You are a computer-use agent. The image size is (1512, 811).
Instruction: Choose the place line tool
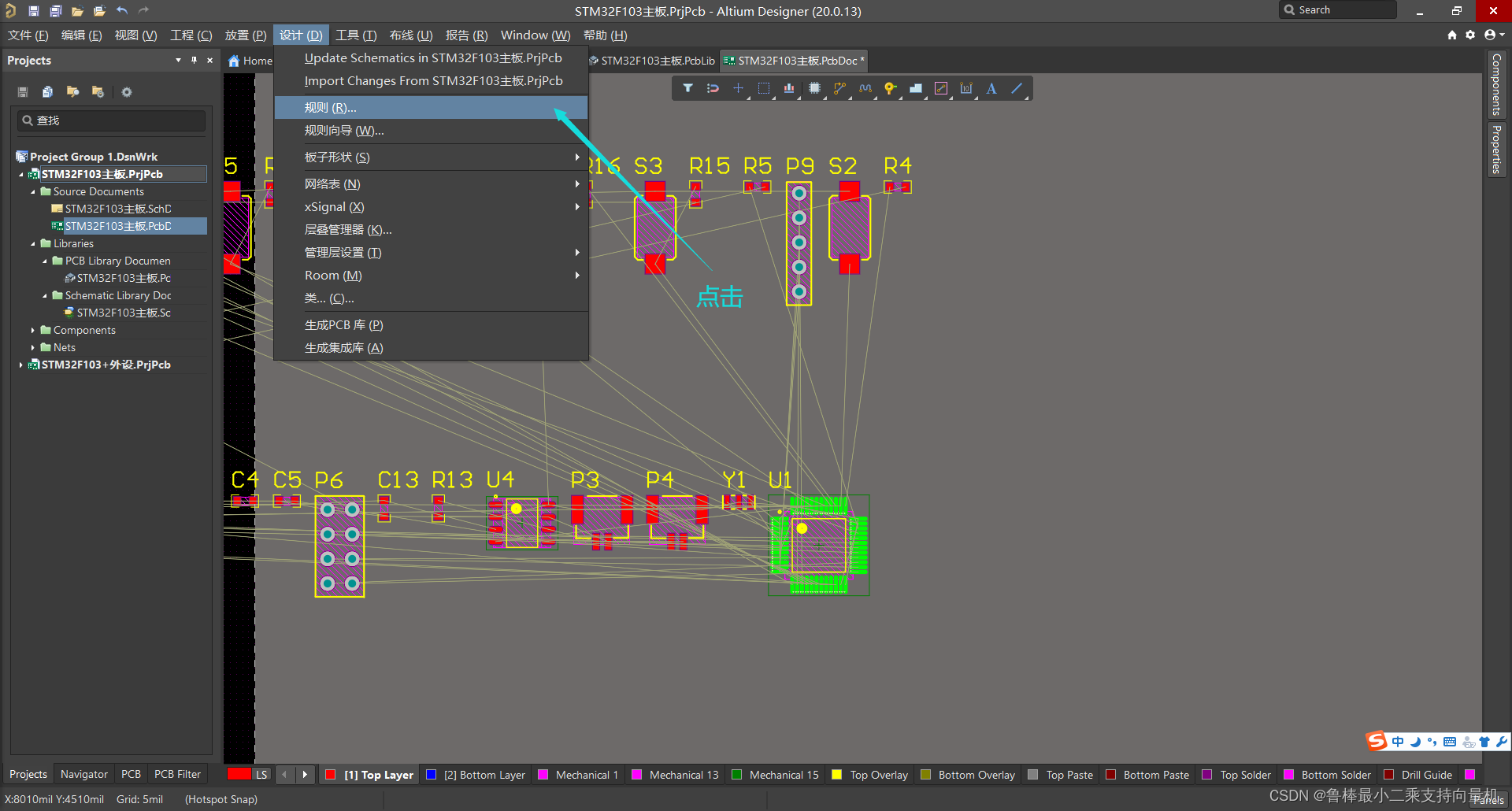pyautogui.click(x=1017, y=88)
